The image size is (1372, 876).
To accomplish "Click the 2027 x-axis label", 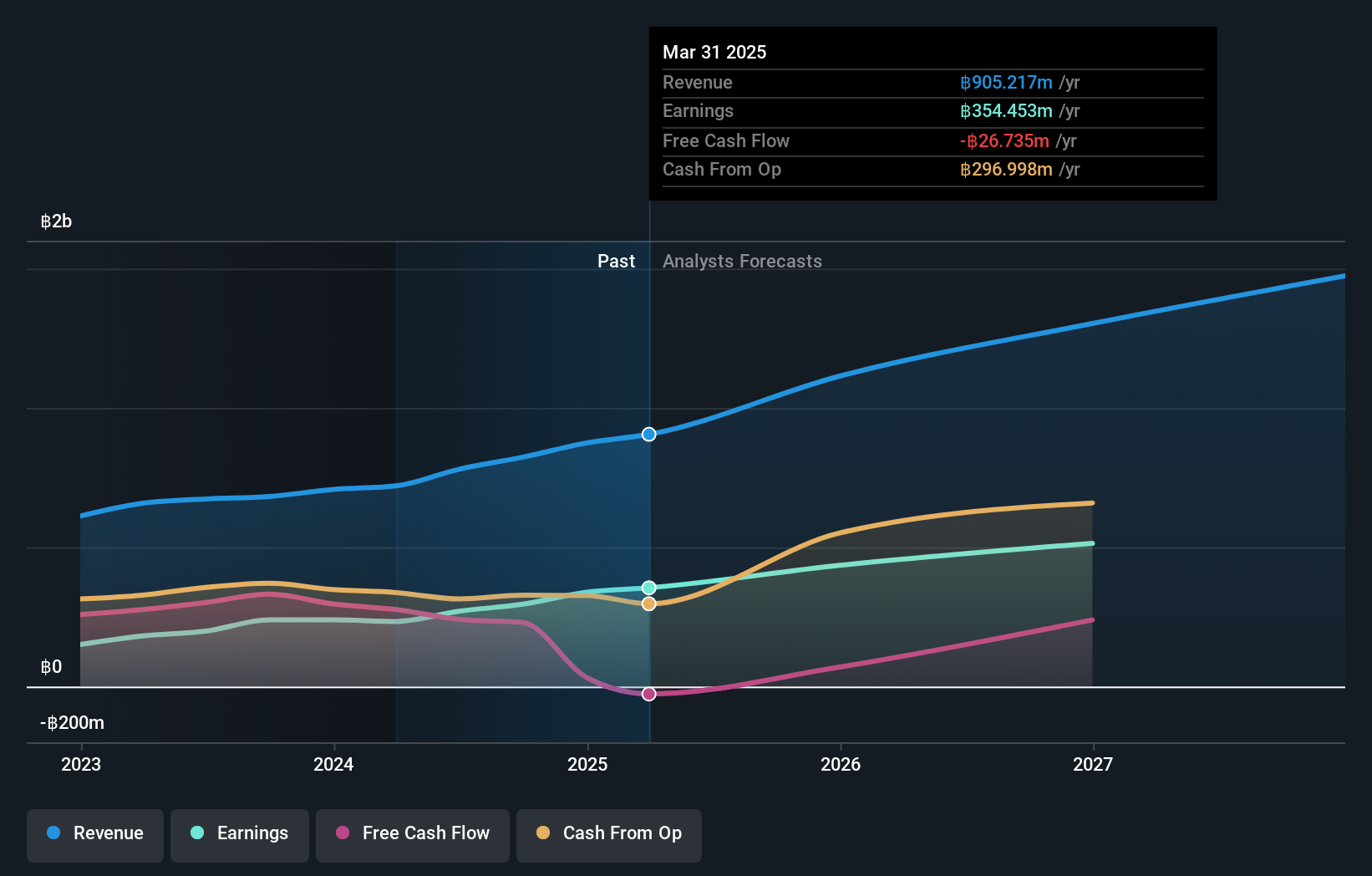I will pyautogui.click(x=1093, y=764).
